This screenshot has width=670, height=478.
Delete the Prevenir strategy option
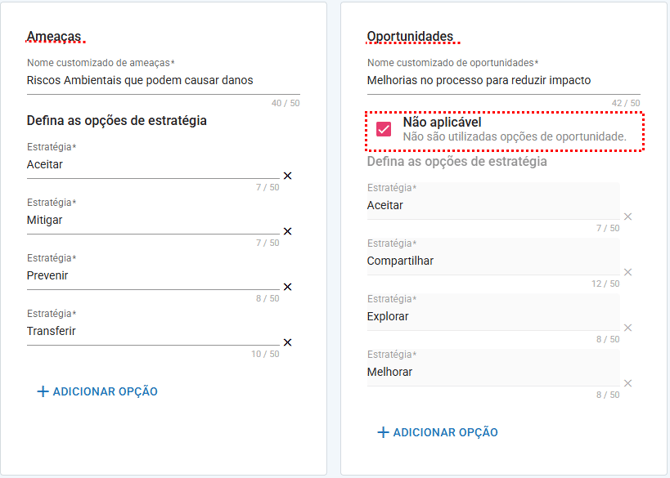point(287,287)
